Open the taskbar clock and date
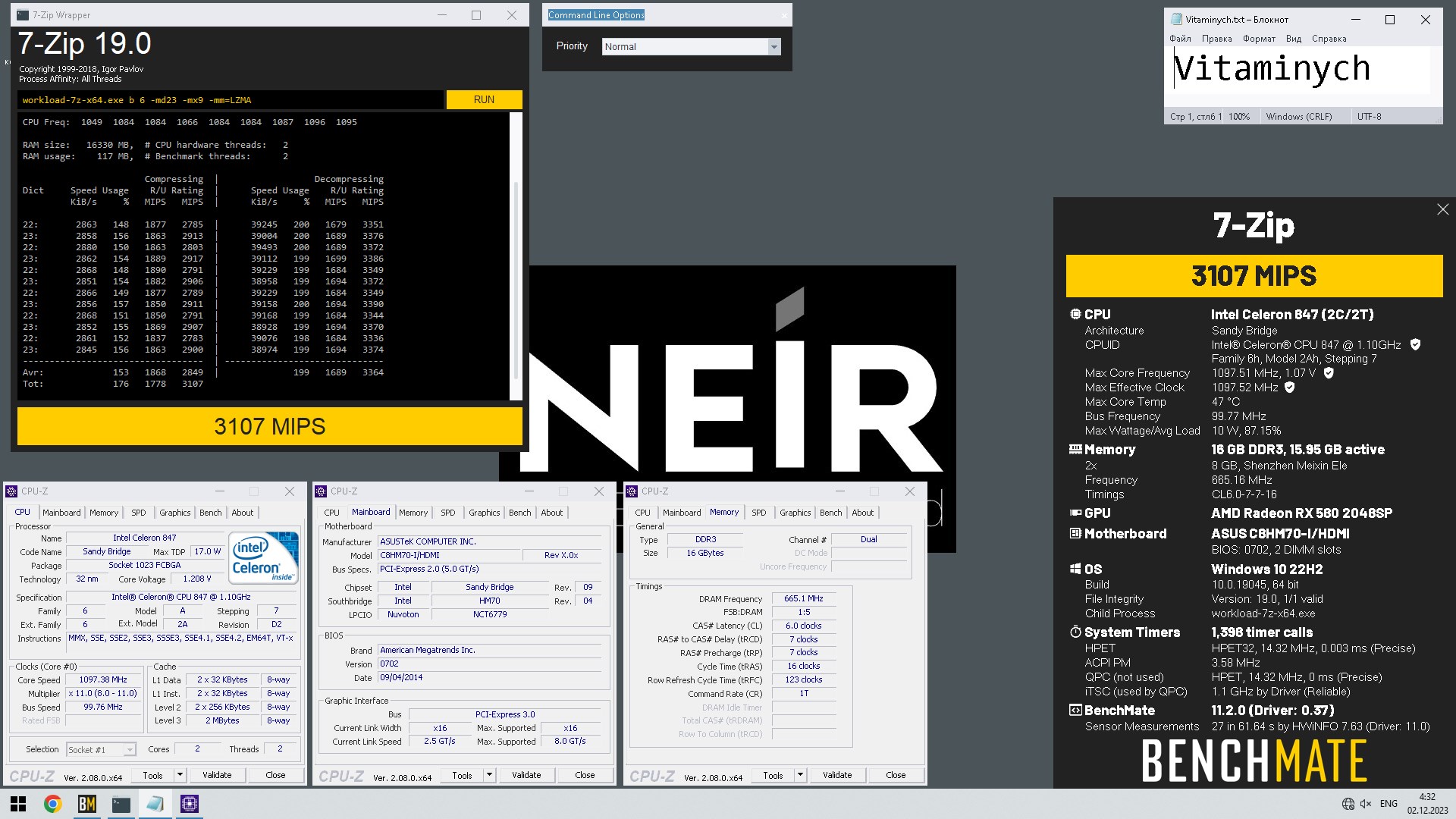Image resolution: width=1456 pixels, height=819 pixels. click(1427, 804)
